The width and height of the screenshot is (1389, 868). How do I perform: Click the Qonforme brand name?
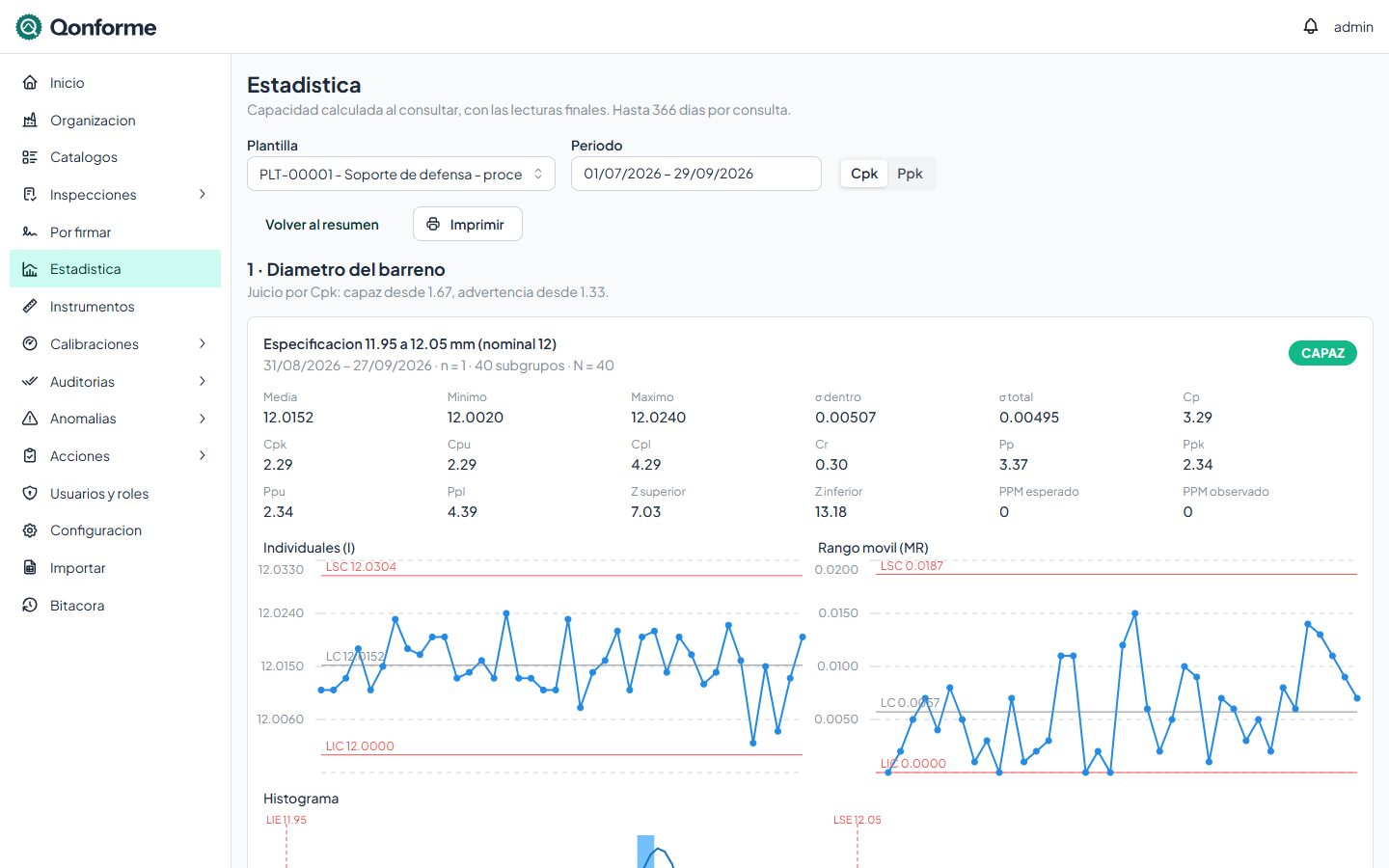click(103, 27)
